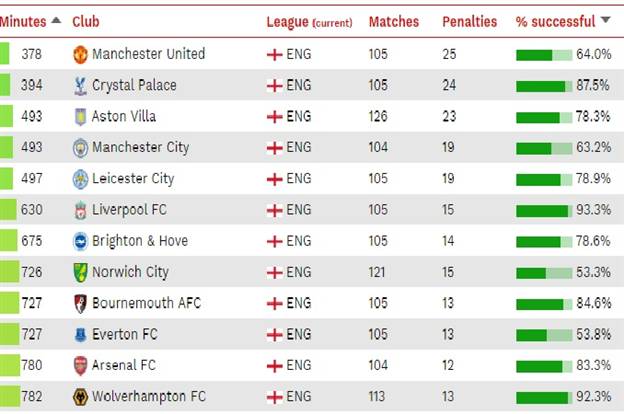Click the England flag in Aston Villa row
The image size is (624, 414).
tap(273, 117)
